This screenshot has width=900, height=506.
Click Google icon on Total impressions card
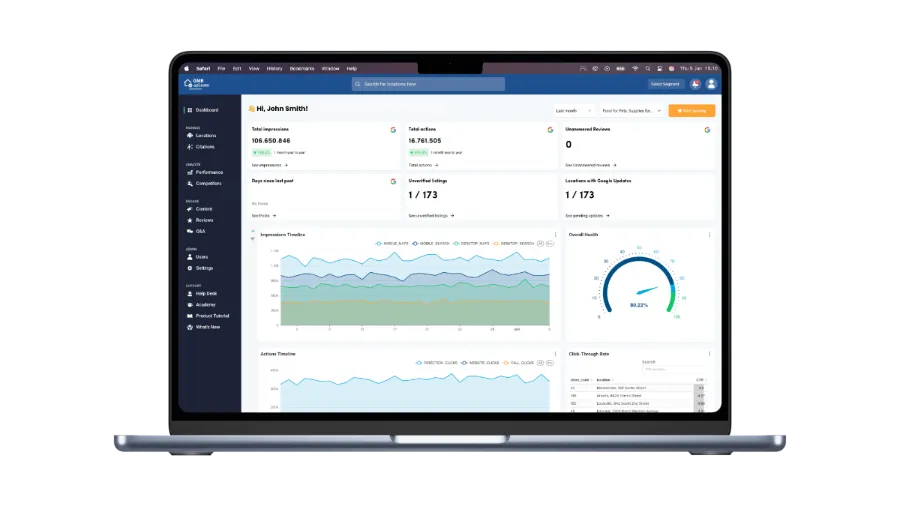[x=393, y=130]
